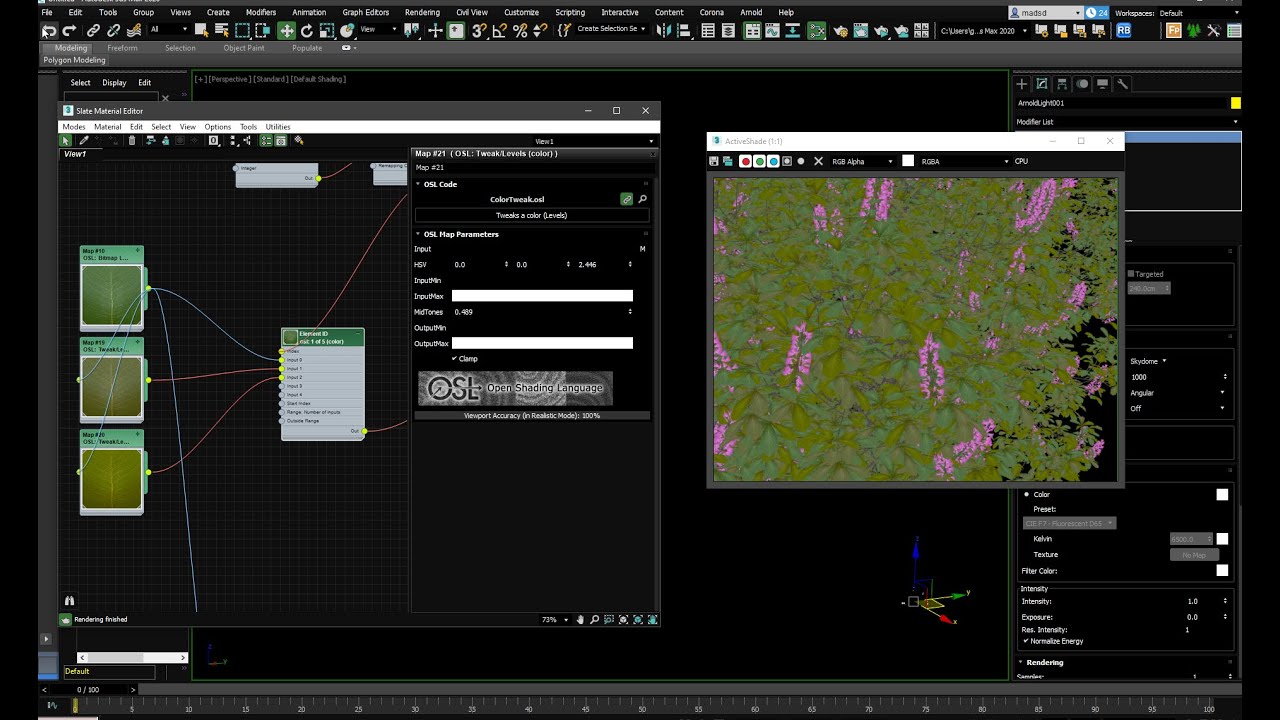This screenshot has height=720, width=1280.
Task: Click the InputMax white color swatch
Action: click(542, 296)
